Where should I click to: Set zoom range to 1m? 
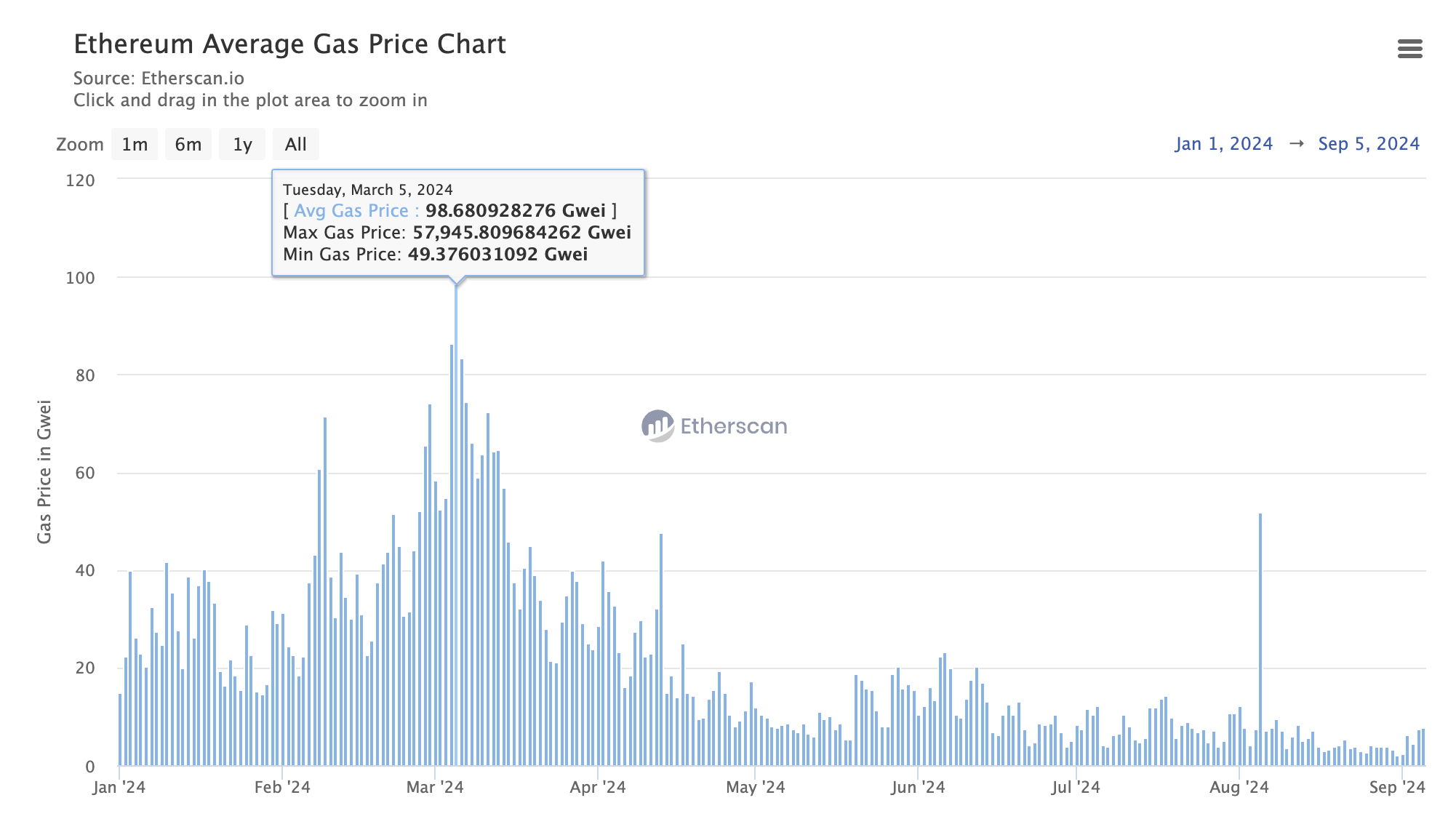[x=135, y=144]
